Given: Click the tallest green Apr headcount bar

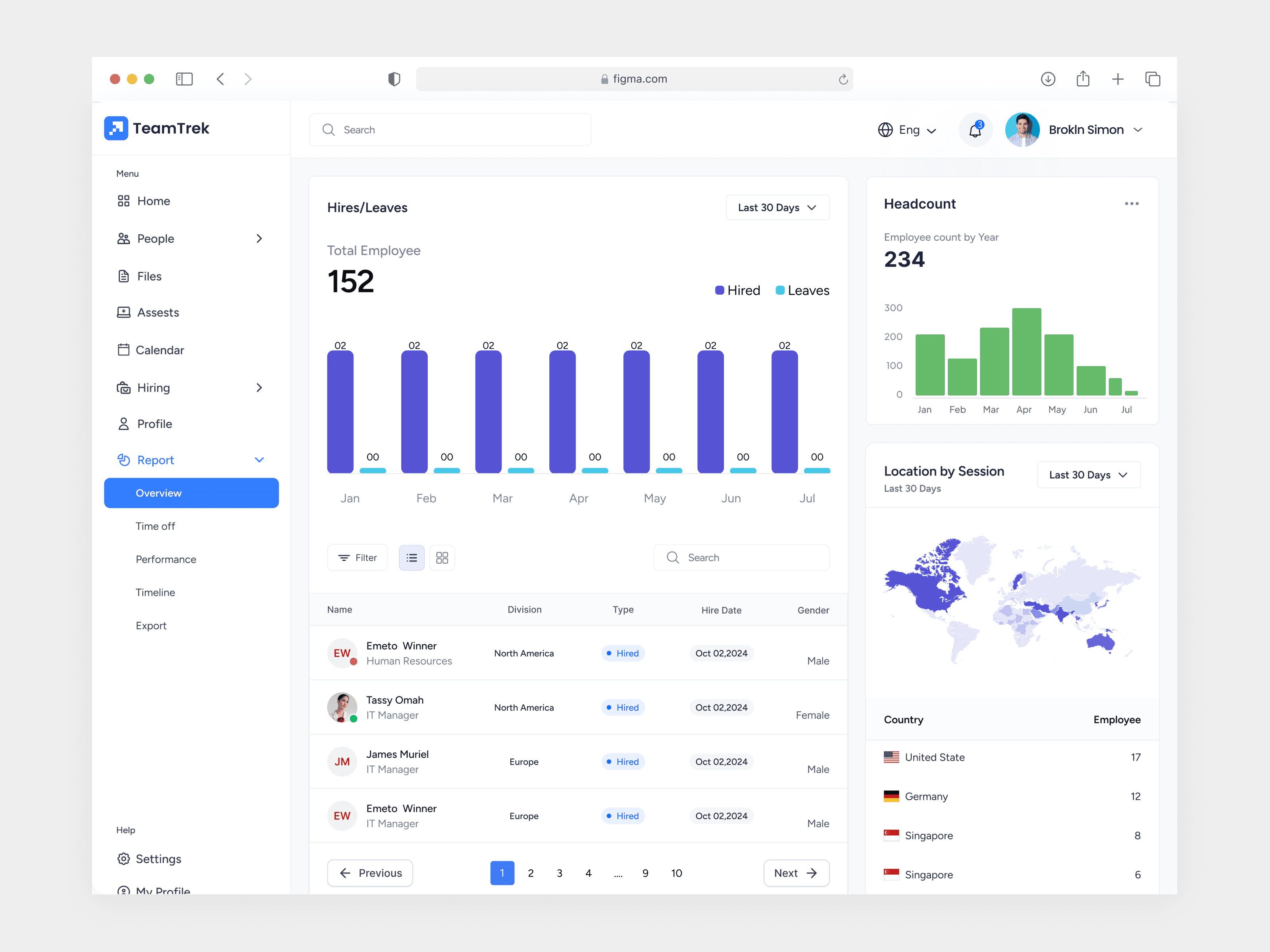Looking at the screenshot, I should tap(1026, 351).
